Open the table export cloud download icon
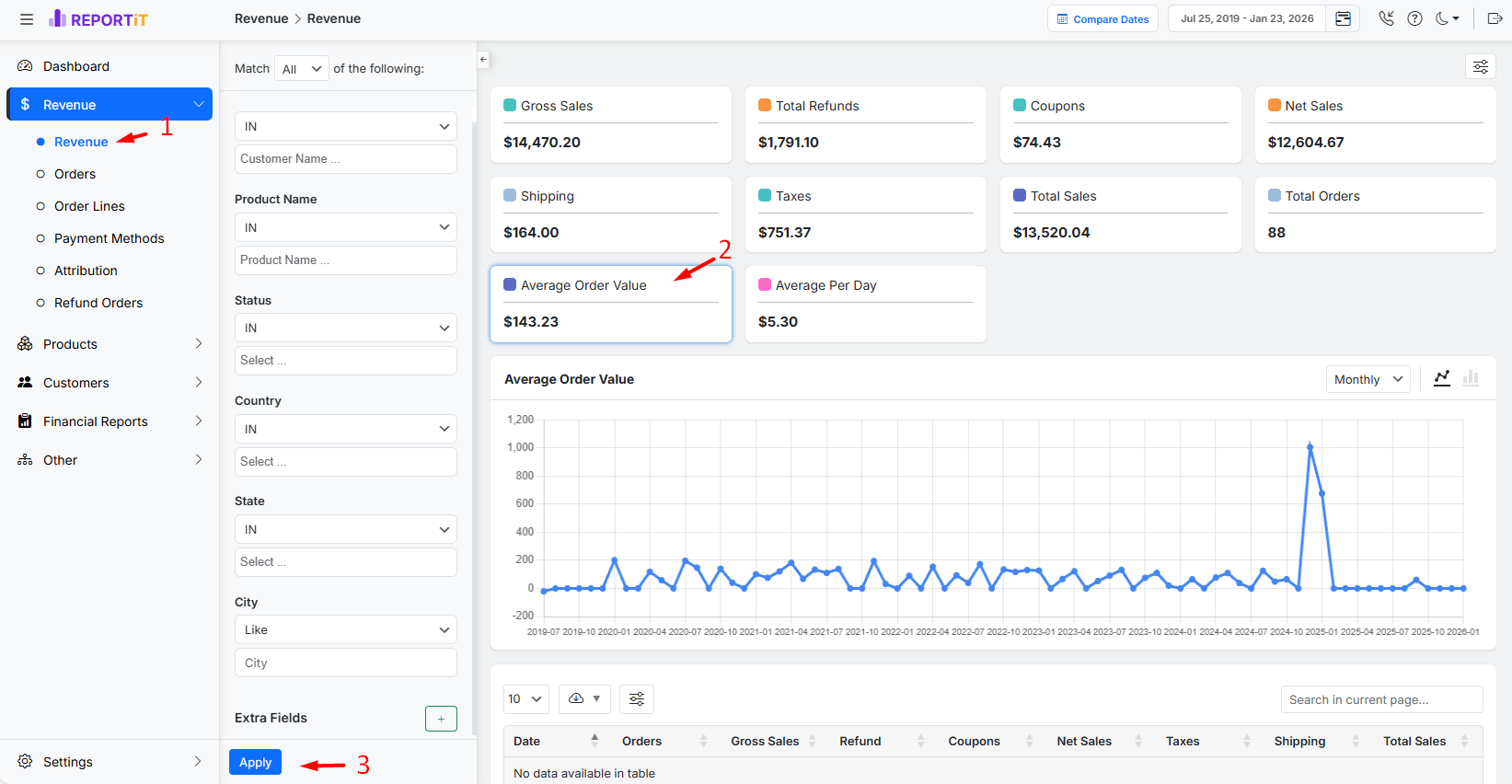The image size is (1512, 784). [583, 699]
